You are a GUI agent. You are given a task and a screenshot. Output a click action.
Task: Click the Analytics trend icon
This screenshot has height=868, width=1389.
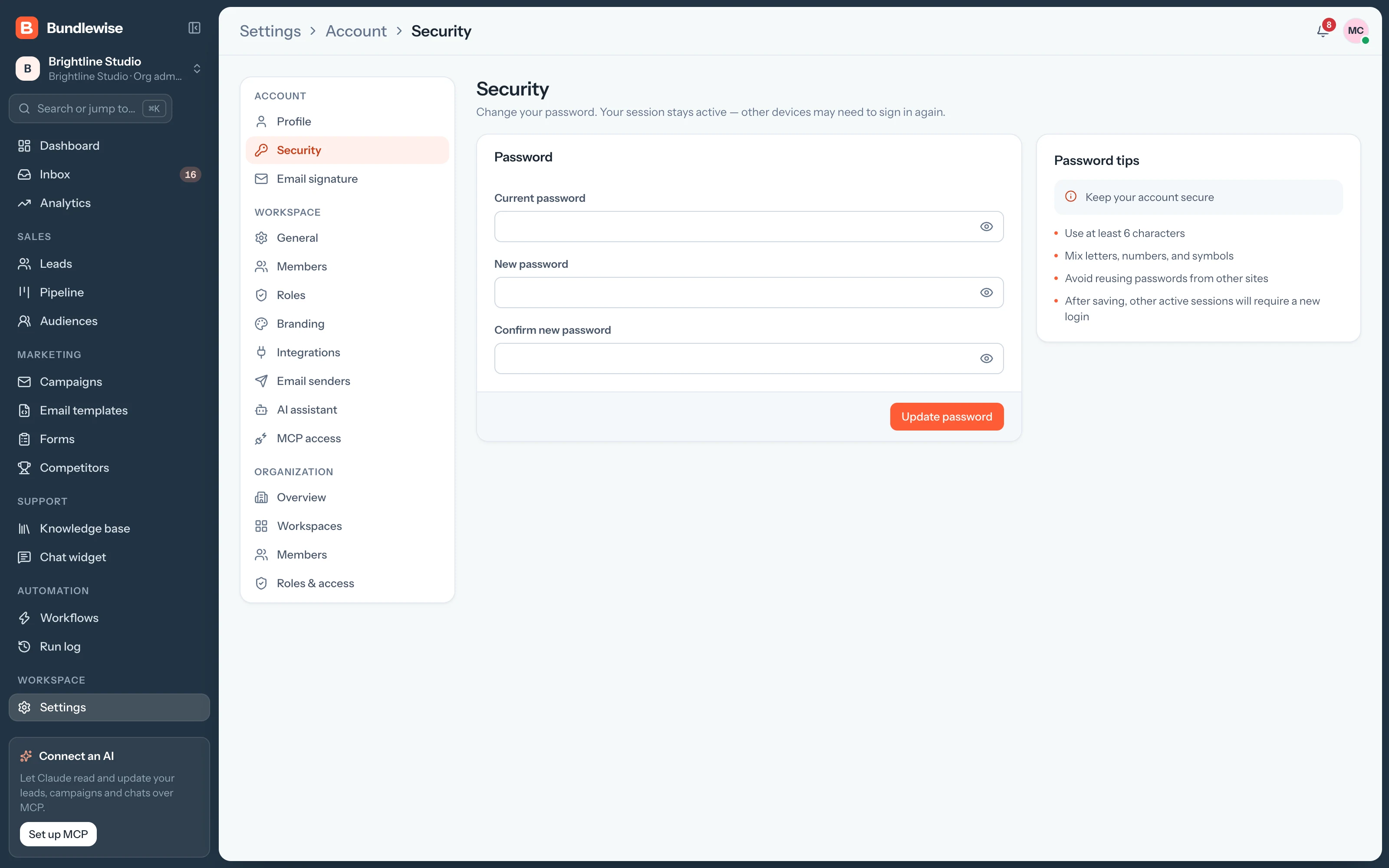pyautogui.click(x=24, y=203)
